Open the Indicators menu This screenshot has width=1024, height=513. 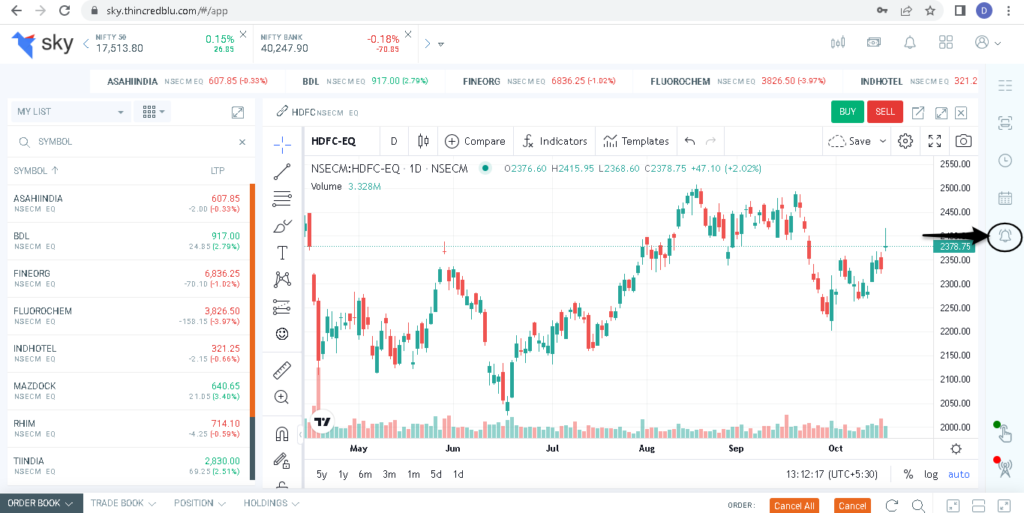[x=555, y=141]
